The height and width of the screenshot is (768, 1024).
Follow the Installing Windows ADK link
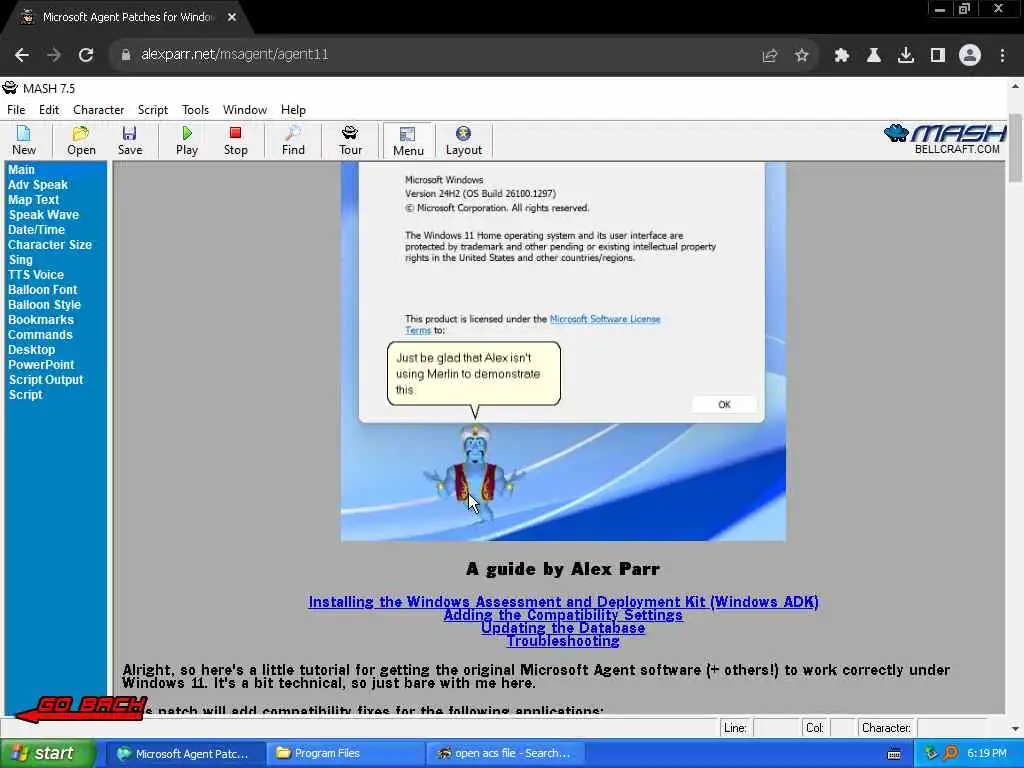[x=563, y=601]
